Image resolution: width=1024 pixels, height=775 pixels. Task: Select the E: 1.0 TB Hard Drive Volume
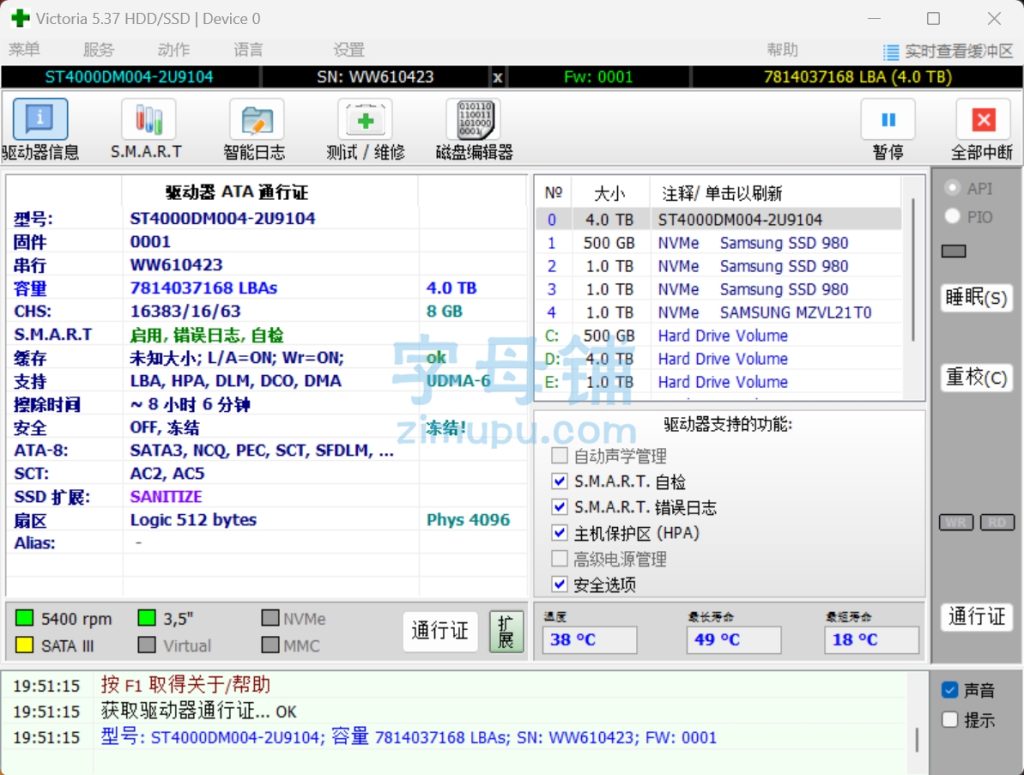[718, 382]
